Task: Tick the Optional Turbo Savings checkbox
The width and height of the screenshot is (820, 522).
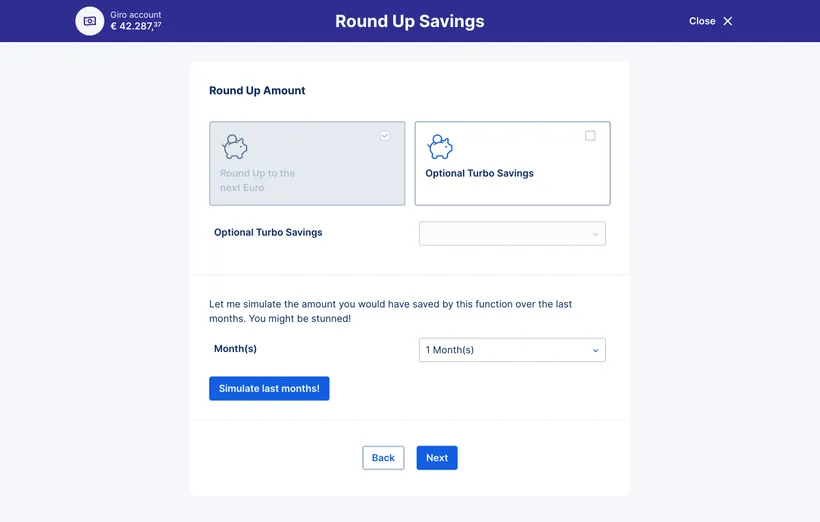Action: click(x=590, y=135)
